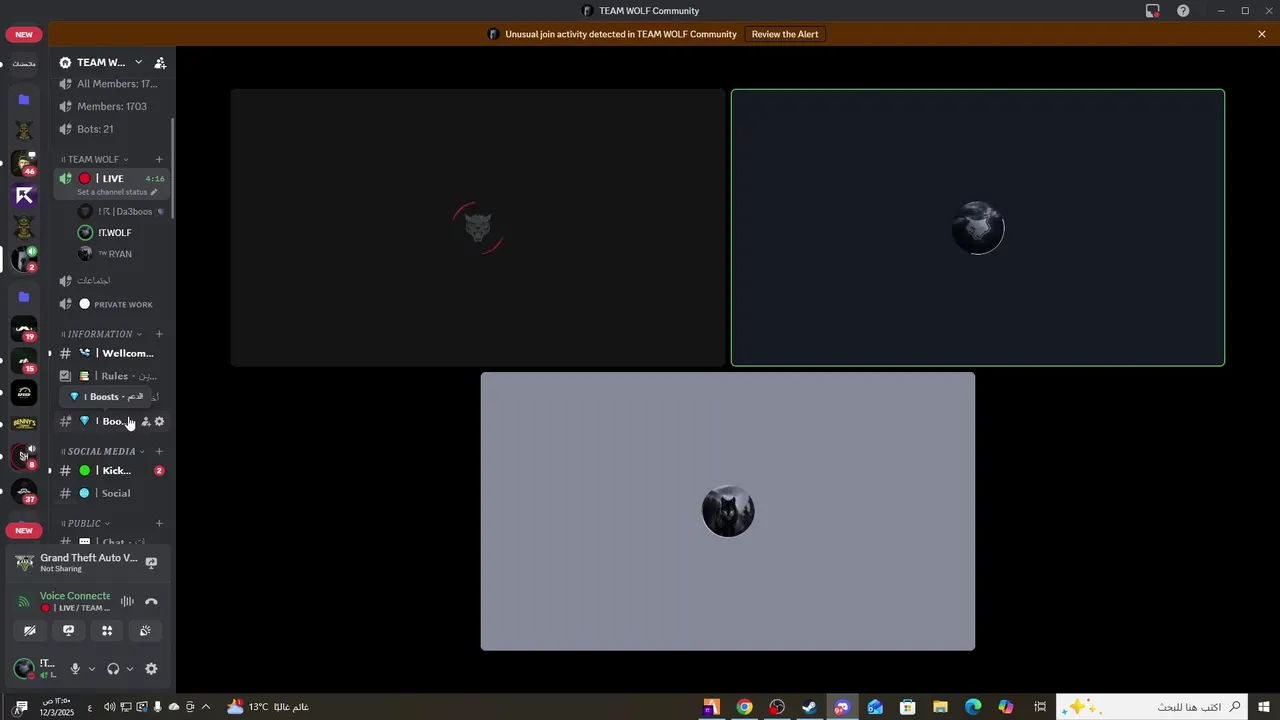The image size is (1280, 720).
Task: Open the Help question mark icon
Action: pos(1183,11)
